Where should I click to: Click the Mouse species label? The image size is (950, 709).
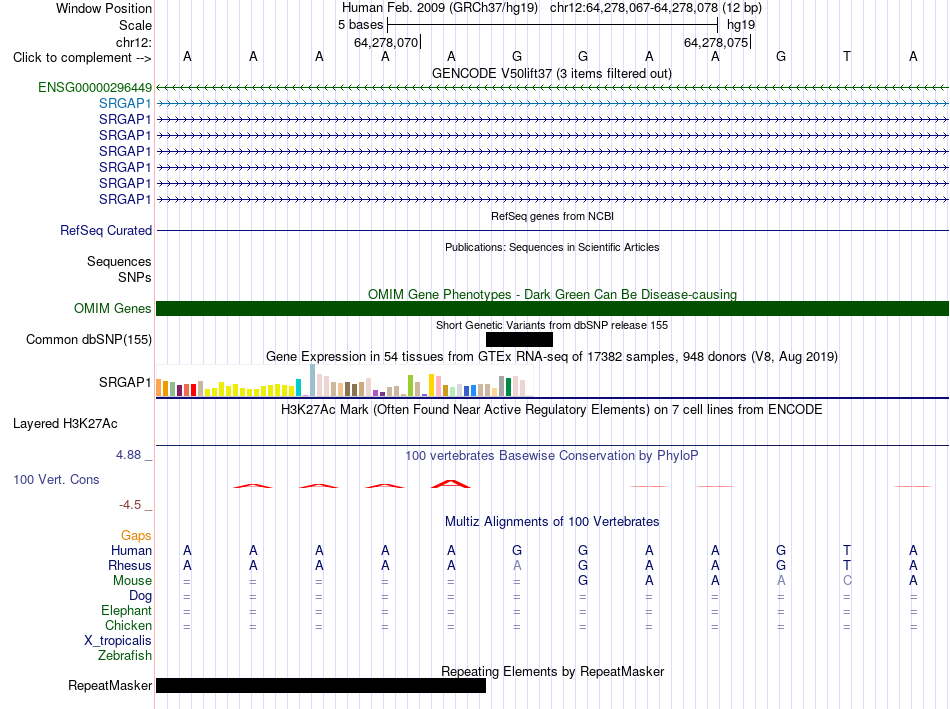click(x=133, y=581)
